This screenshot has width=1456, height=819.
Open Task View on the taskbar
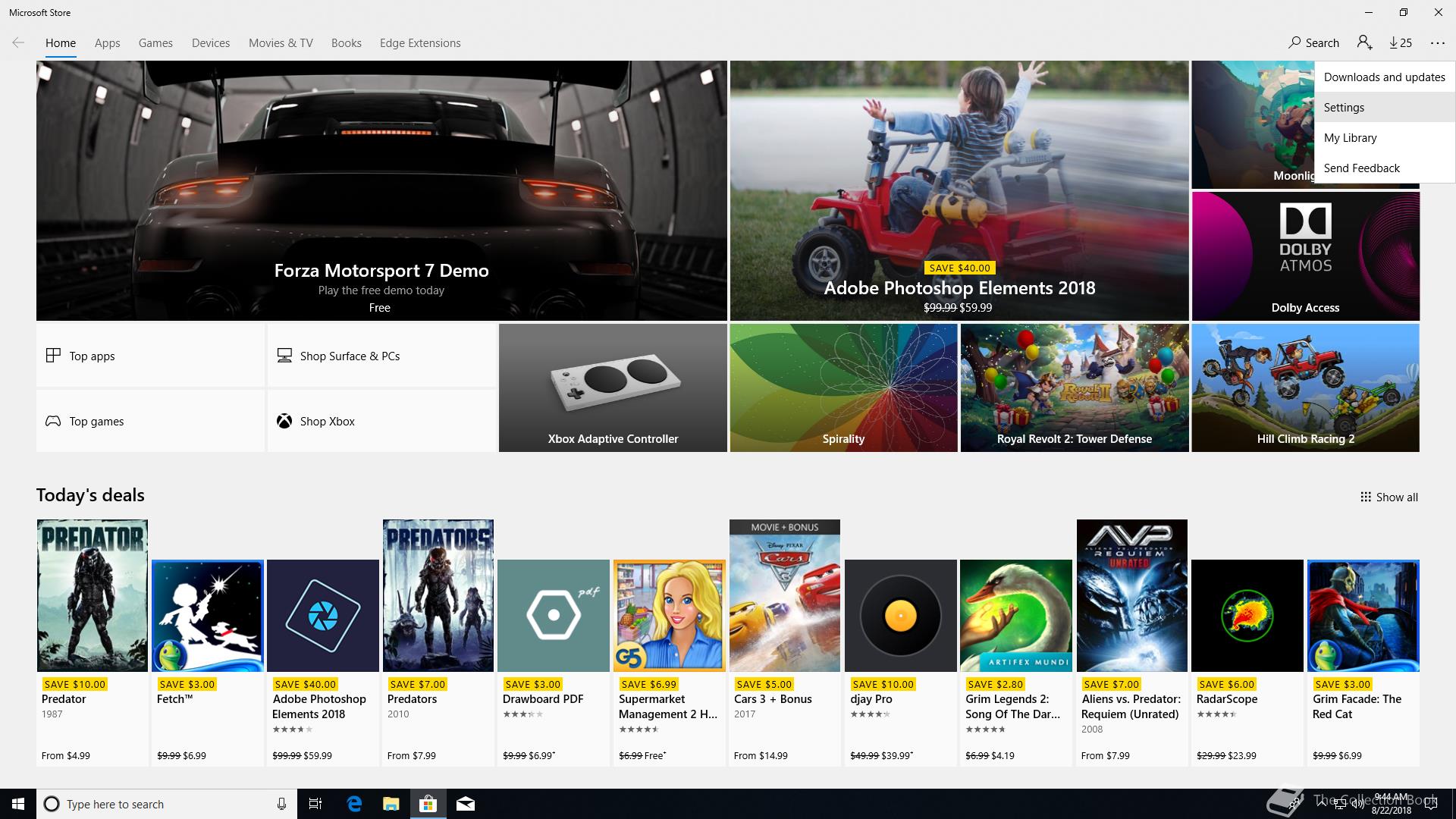(x=315, y=804)
